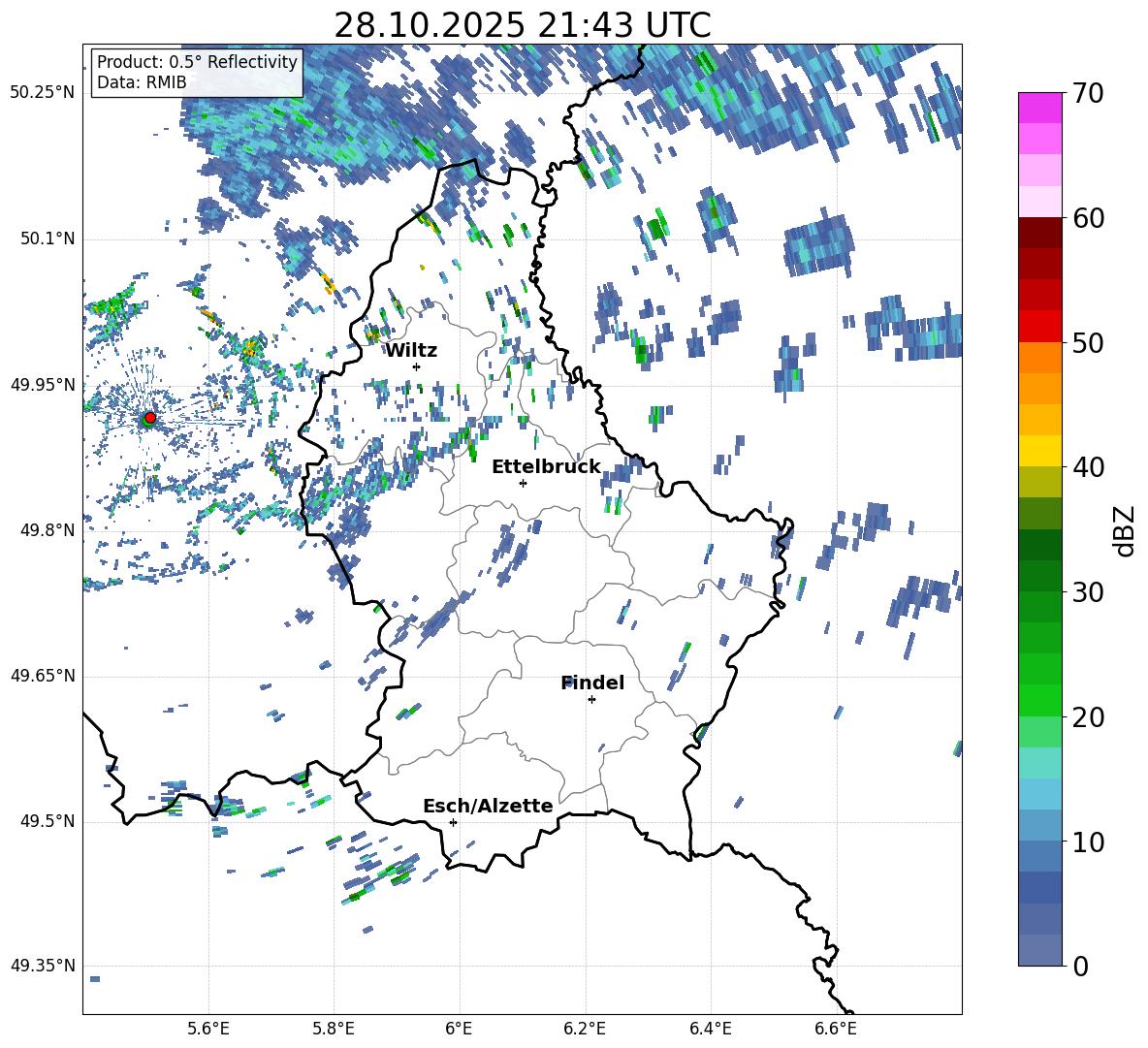Click the 49.95°N latitude label
This screenshot has width=1148, height=1048.
click(44, 384)
